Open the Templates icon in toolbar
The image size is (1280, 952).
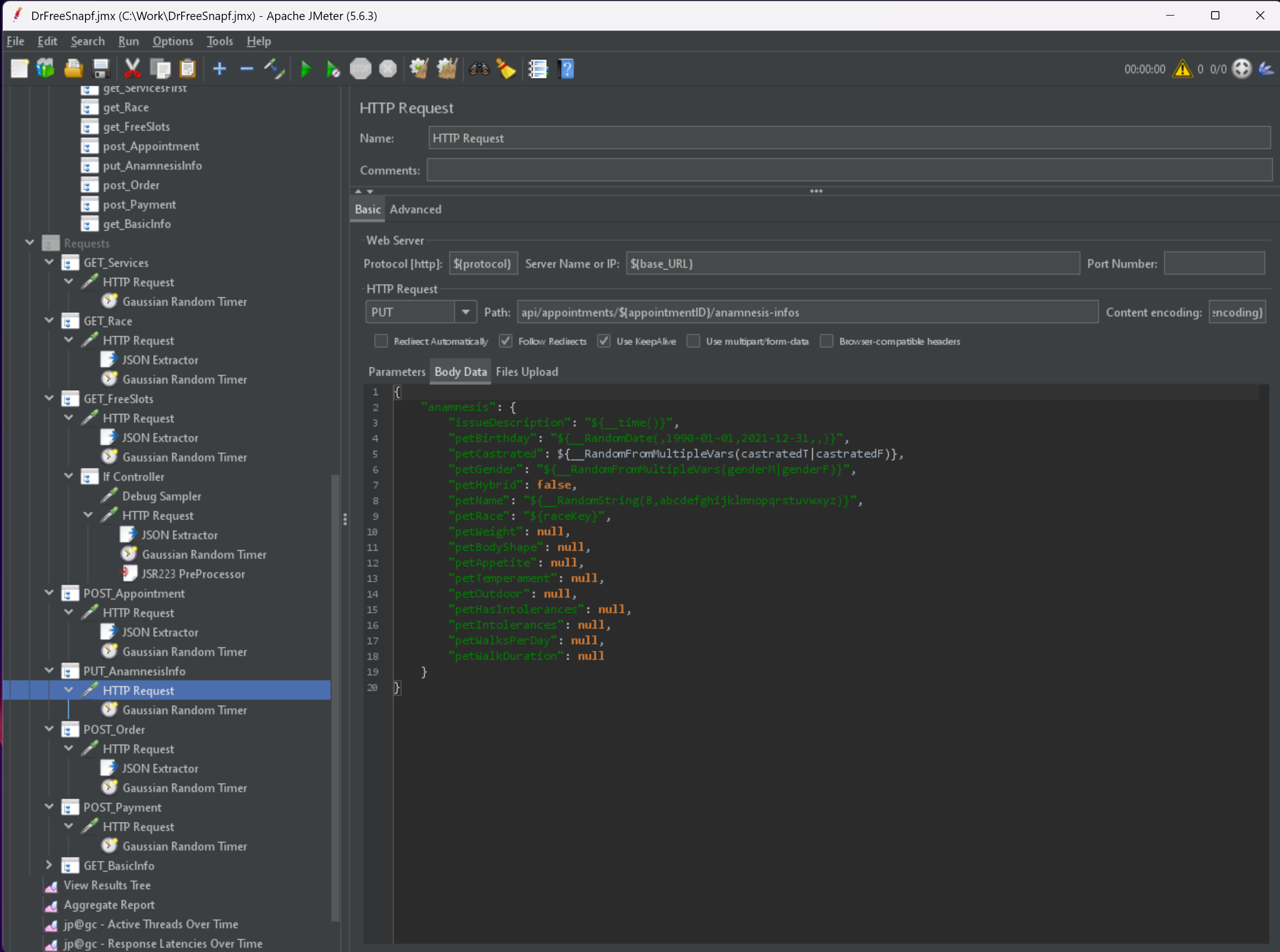pyautogui.click(x=46, y=68)
